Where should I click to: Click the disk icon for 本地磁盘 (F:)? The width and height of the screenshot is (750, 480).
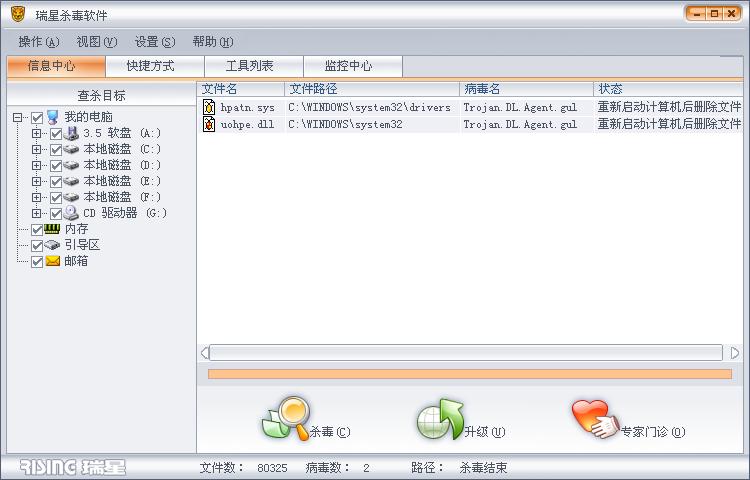[71, 197]
